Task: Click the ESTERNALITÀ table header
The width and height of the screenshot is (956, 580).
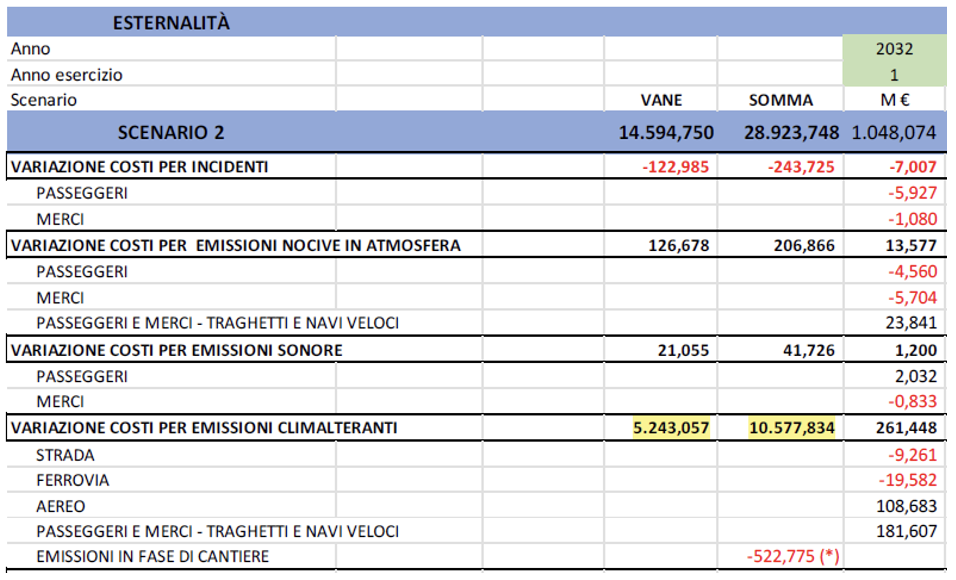Action: [x=171, y=23]
